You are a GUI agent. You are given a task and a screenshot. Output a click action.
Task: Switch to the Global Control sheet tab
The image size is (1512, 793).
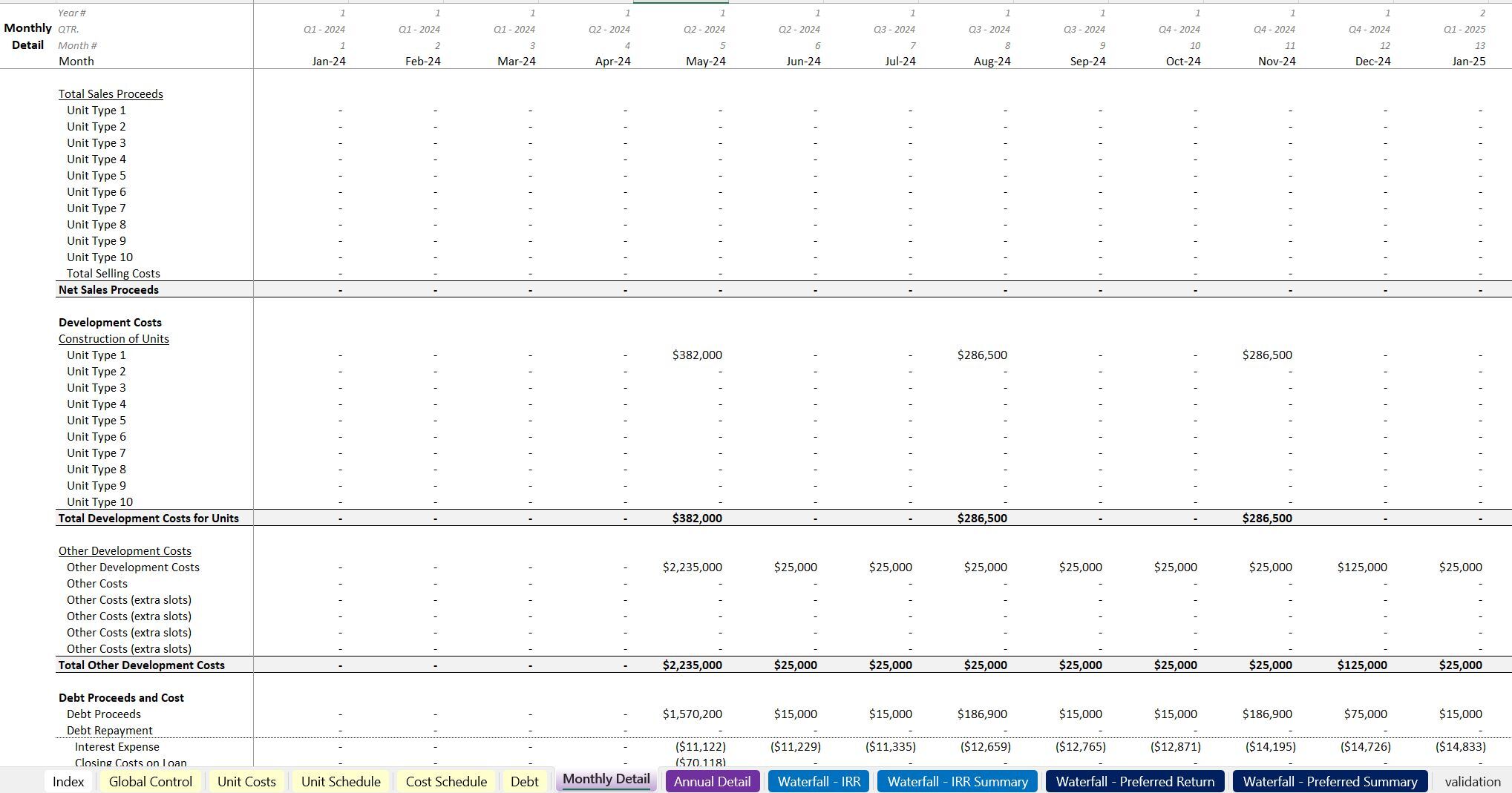coord(151,781)
